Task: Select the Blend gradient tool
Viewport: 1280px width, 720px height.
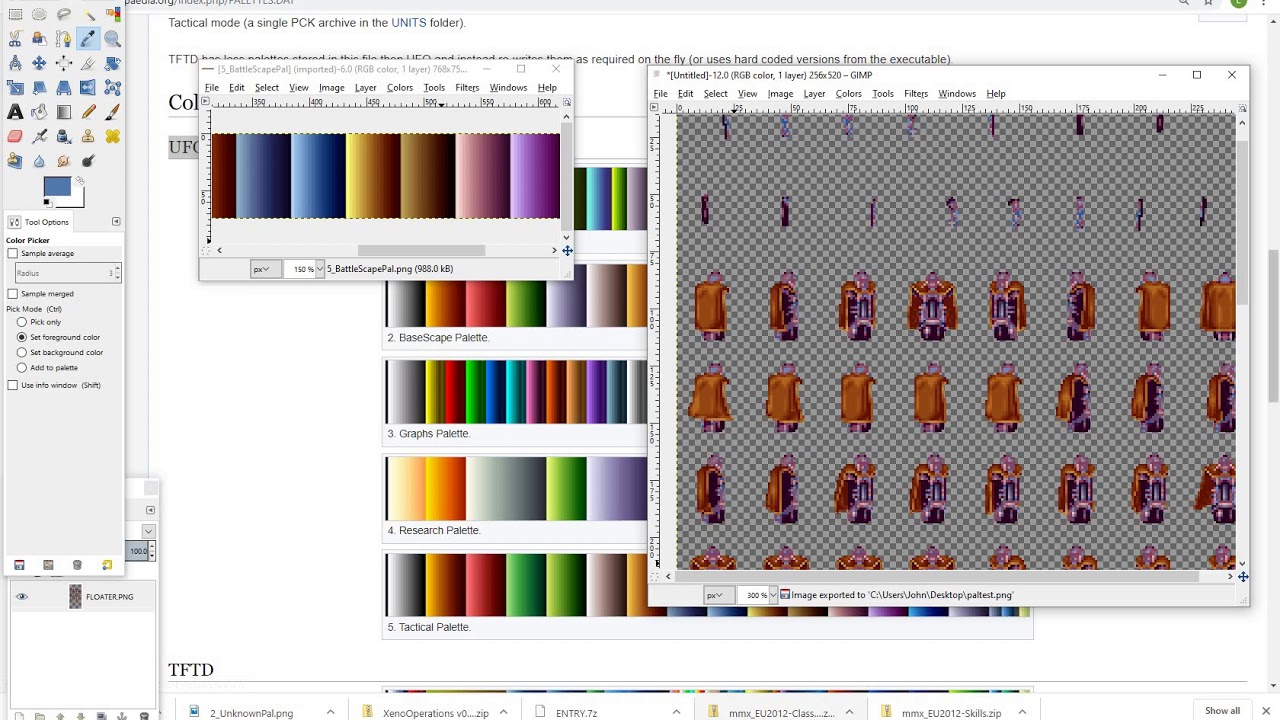Action: point(63,112)
